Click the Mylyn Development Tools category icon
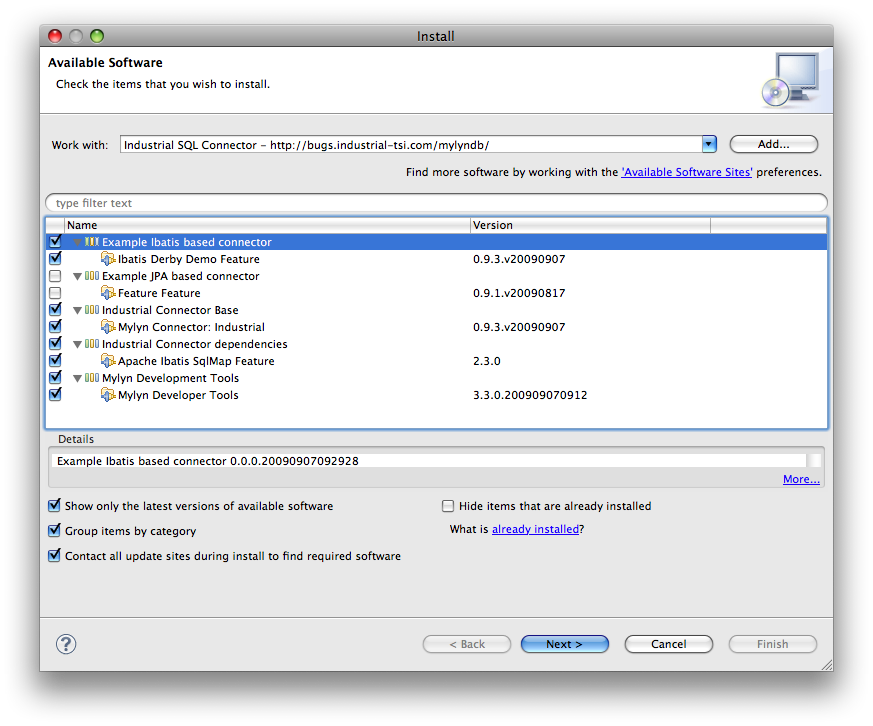 (x=92, y=377)
